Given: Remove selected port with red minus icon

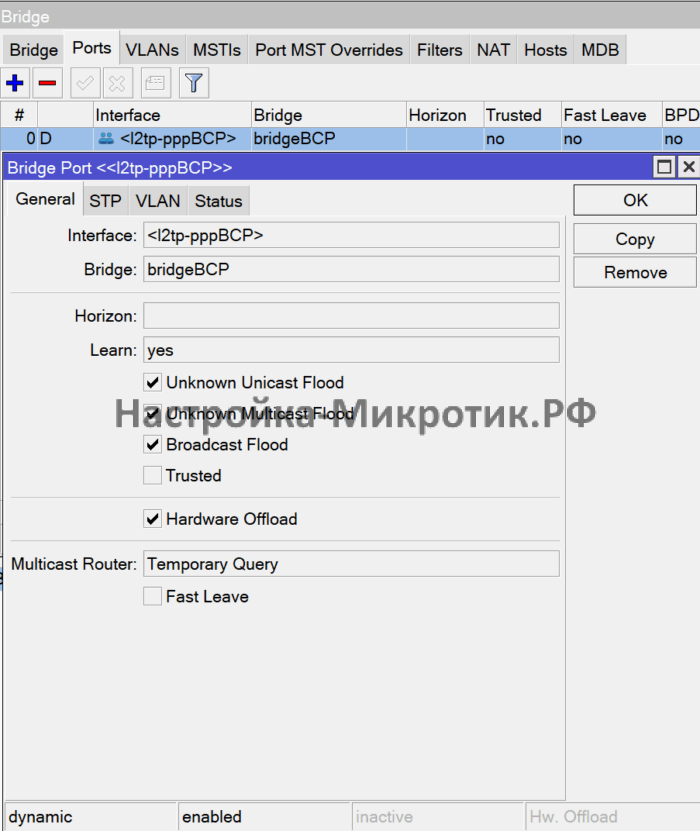Looking at the screenshot, I should click(47, 83).
